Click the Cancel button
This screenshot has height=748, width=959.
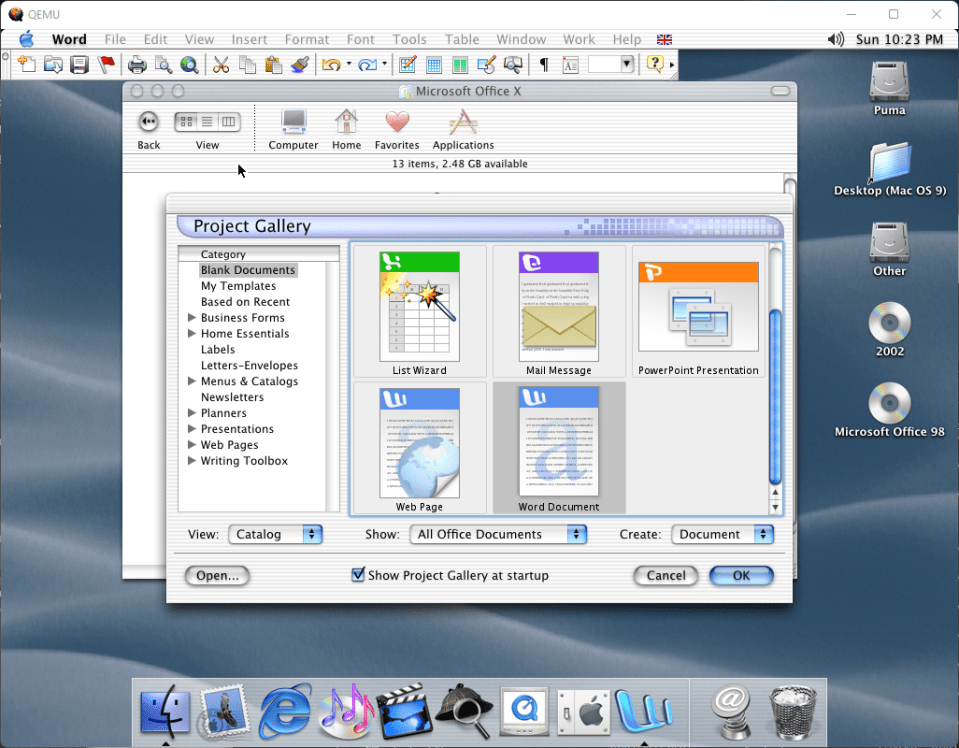pyautogui.click(x=666, y=575)
